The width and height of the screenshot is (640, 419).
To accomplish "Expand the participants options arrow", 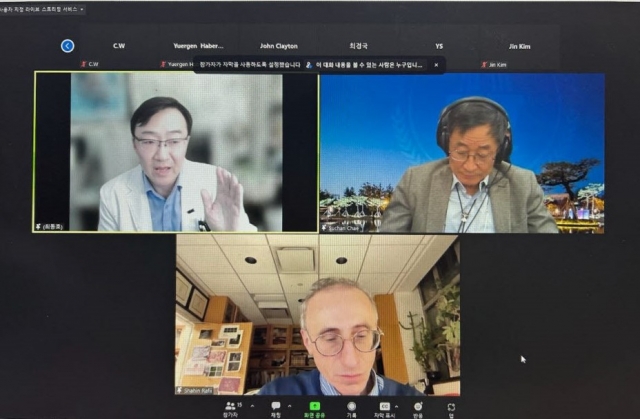I will pyautogui.click(x=252, y=406).
